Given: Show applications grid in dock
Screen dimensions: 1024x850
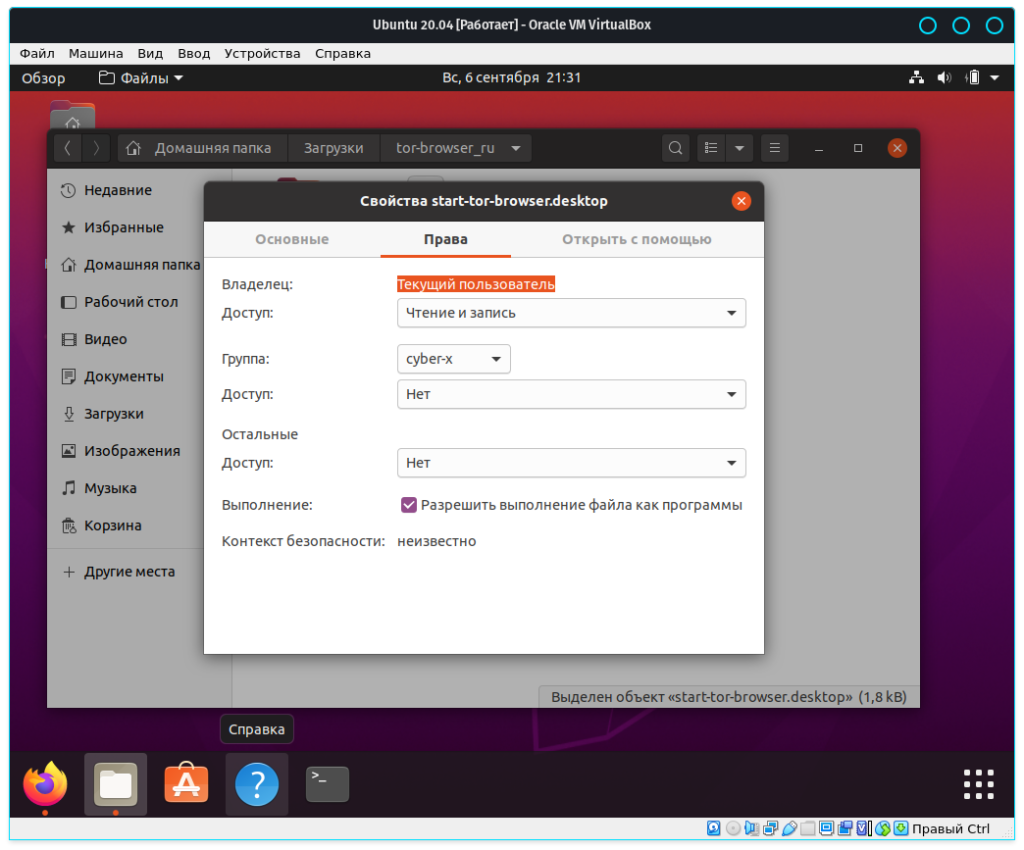Looking at the screenshot, I should click(977, 784).
